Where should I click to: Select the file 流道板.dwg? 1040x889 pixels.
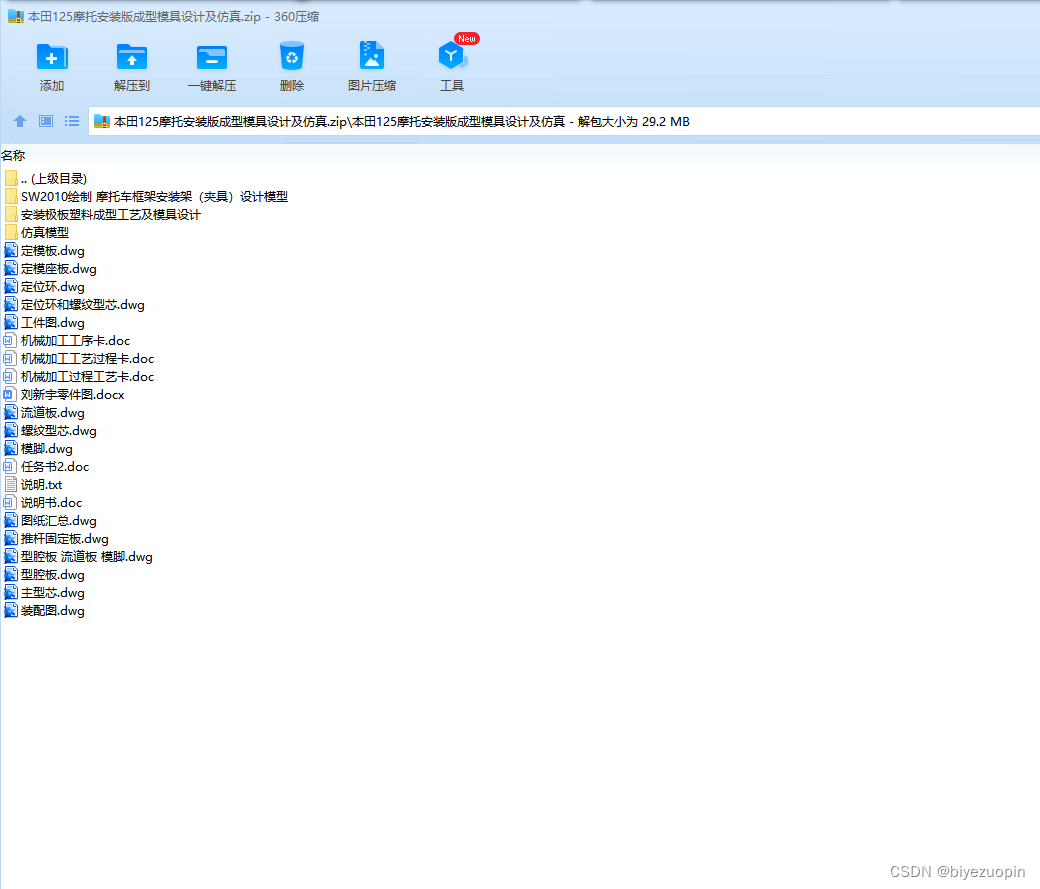pyautogui.click(x=53, y=413)
